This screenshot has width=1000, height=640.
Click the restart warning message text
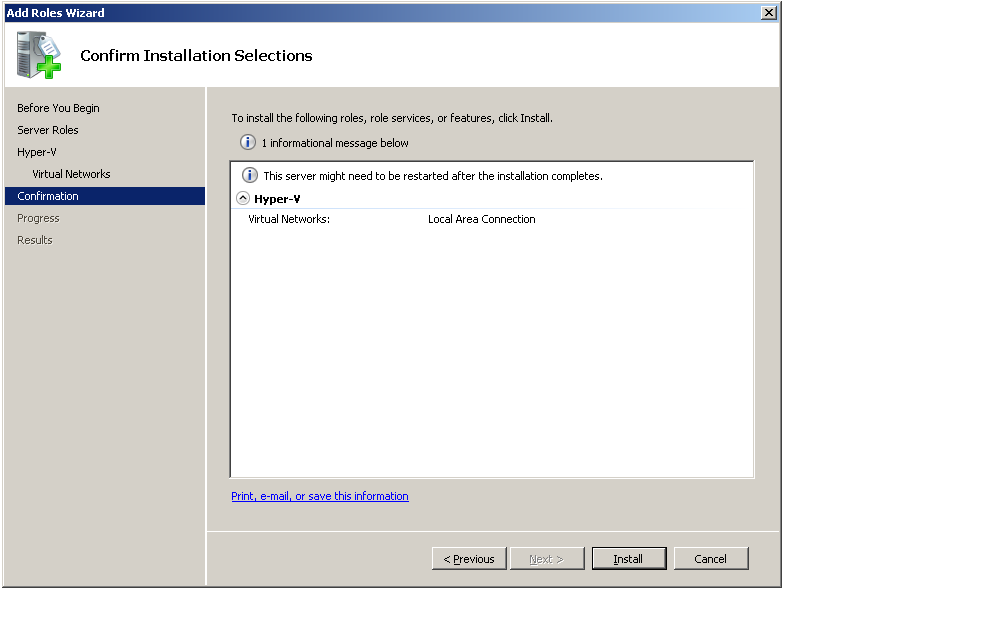coord(433,176)
